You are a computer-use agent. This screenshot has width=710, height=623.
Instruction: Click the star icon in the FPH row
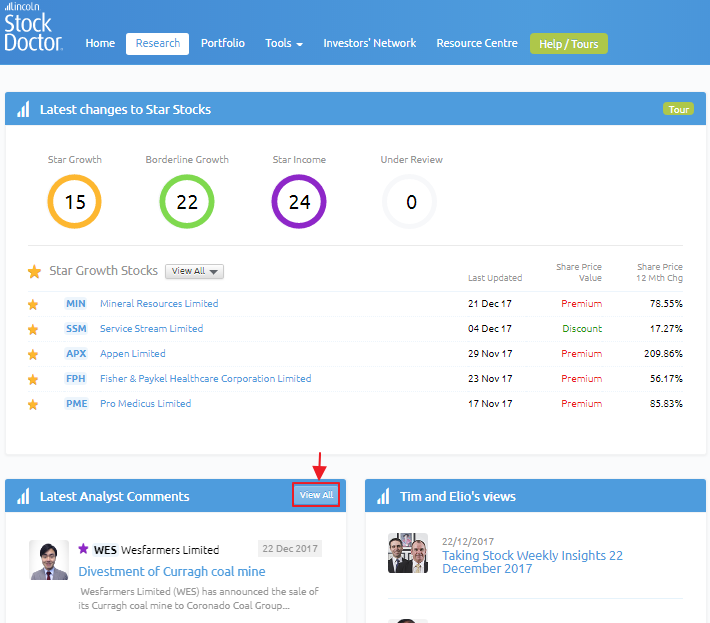click(33, 379)
